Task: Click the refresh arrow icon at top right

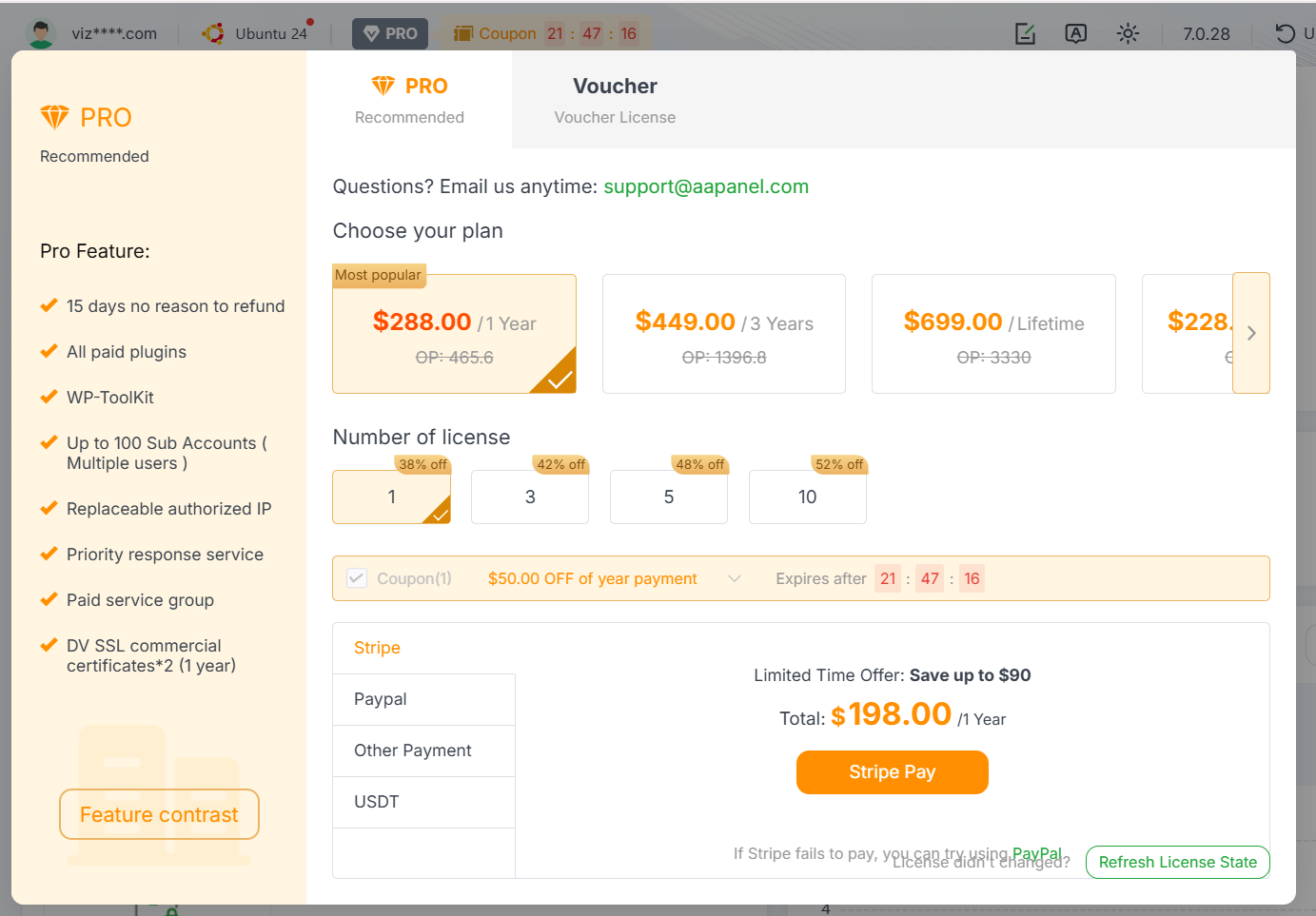Action: point(1285,33)
